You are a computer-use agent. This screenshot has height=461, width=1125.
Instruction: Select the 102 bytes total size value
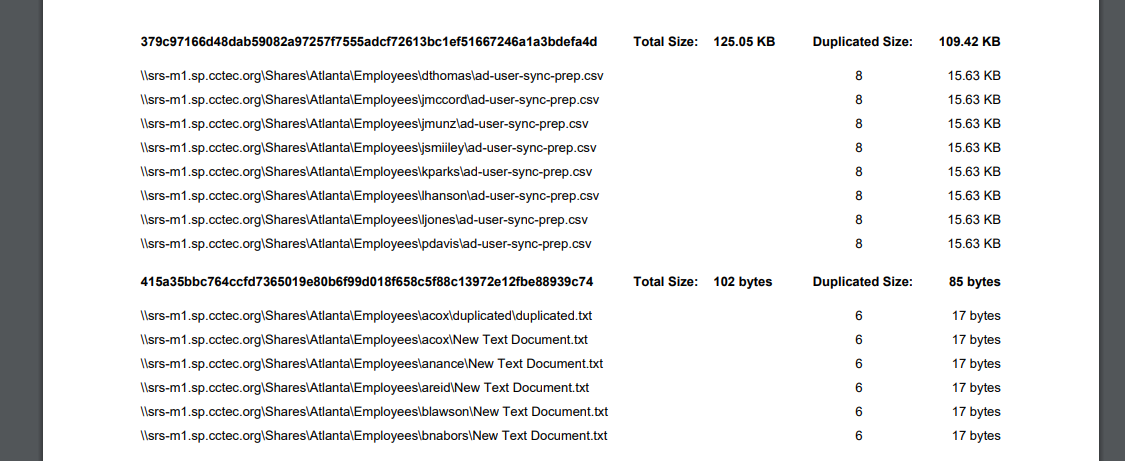pos(742,282)
